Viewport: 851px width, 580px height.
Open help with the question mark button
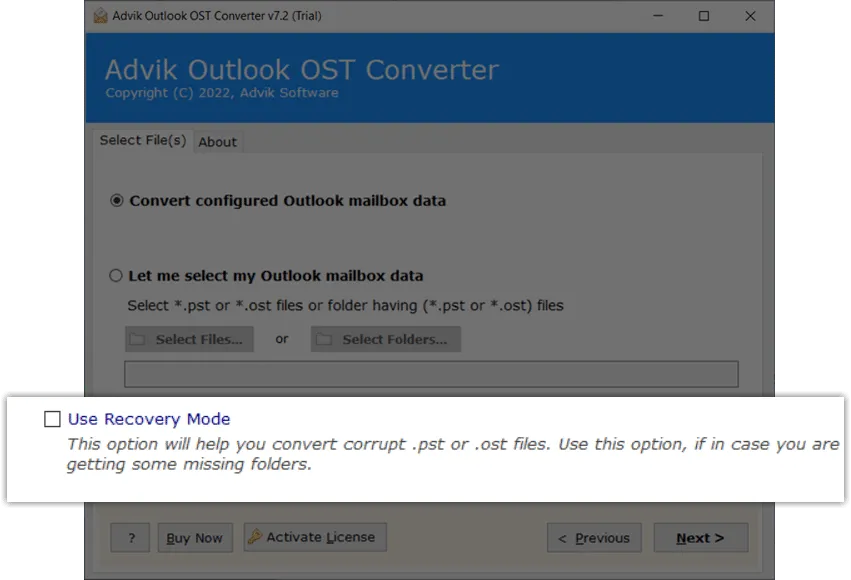[130, 538]
